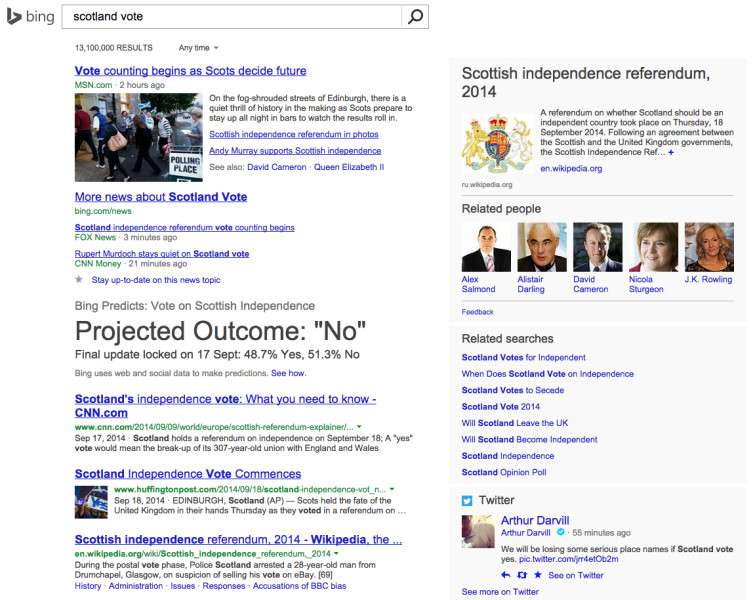Click the verified badge beside Arthur Darvill
755x600 pixels.
coord(560,532)
